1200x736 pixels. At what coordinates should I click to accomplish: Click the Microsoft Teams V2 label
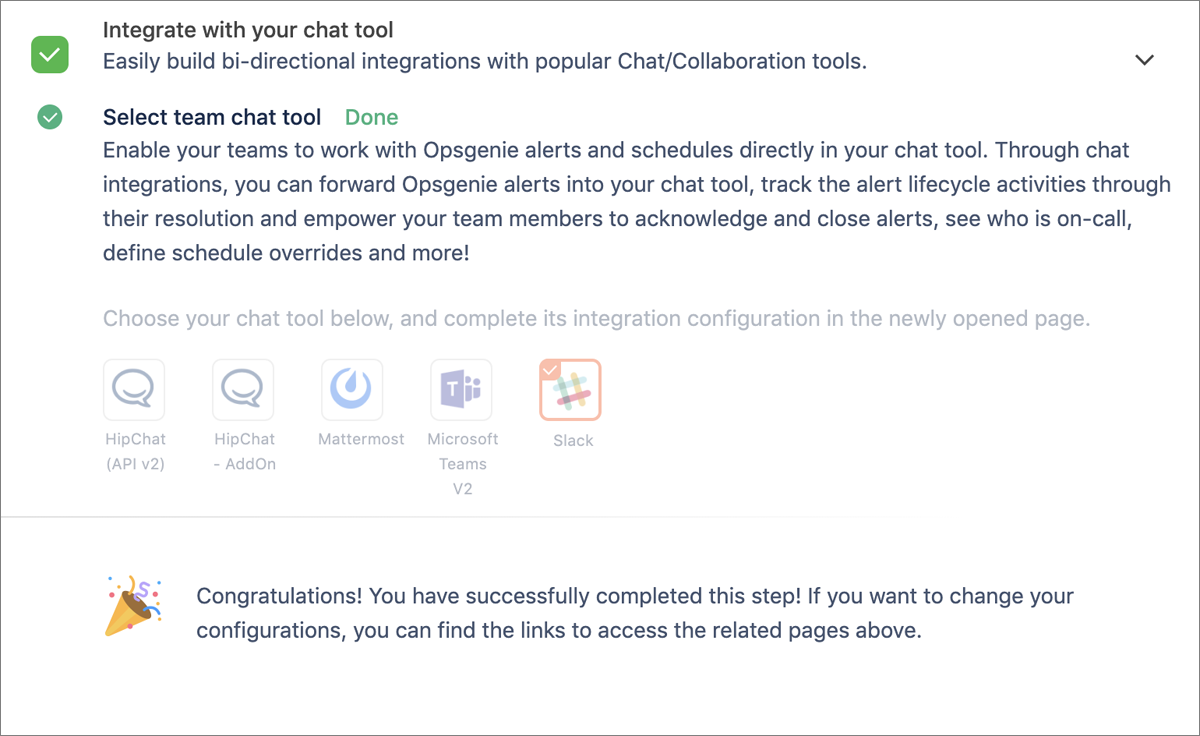(462, 464)
